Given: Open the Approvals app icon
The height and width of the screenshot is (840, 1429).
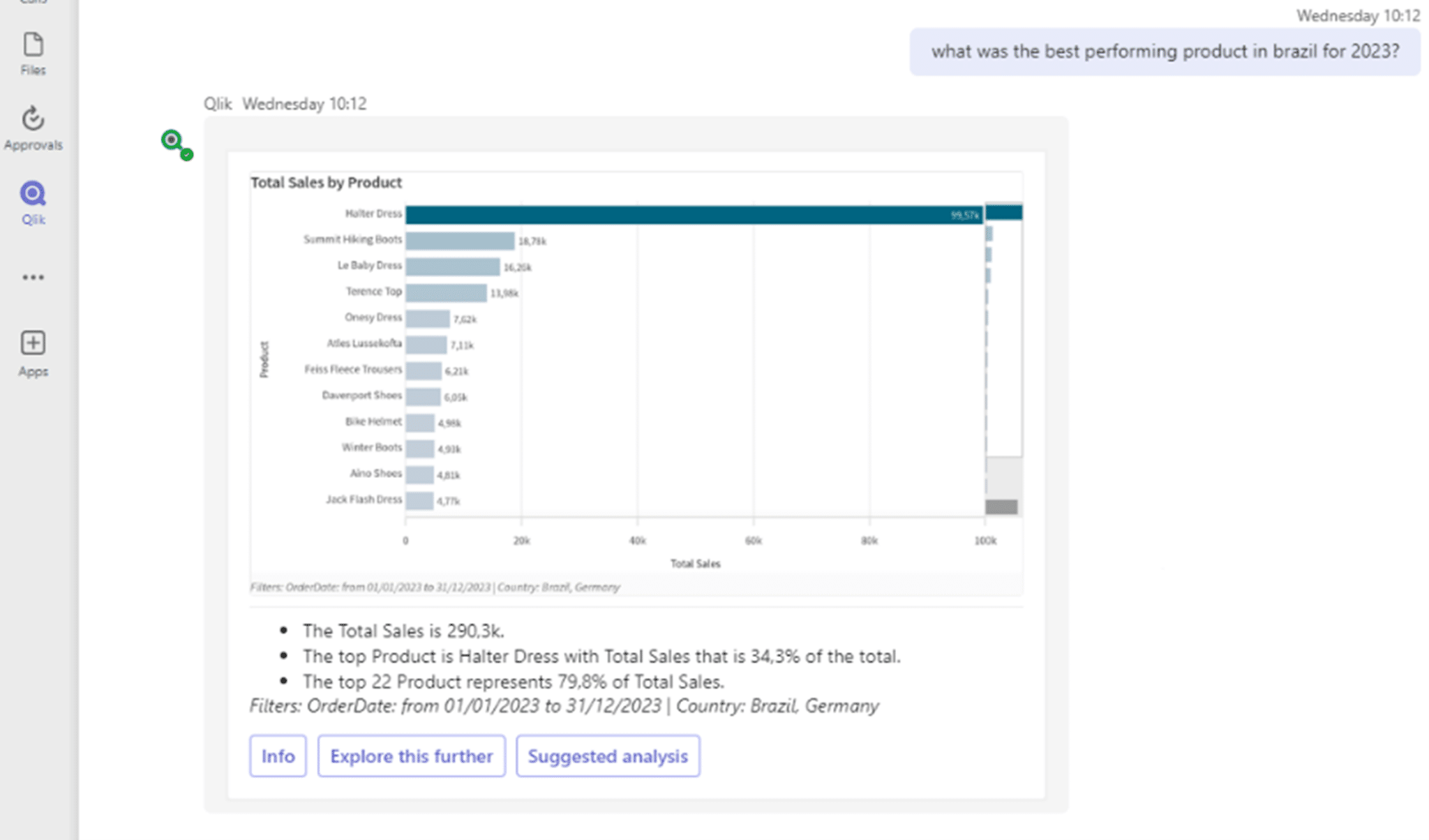Looking at the screenshot, I should 33,127.
